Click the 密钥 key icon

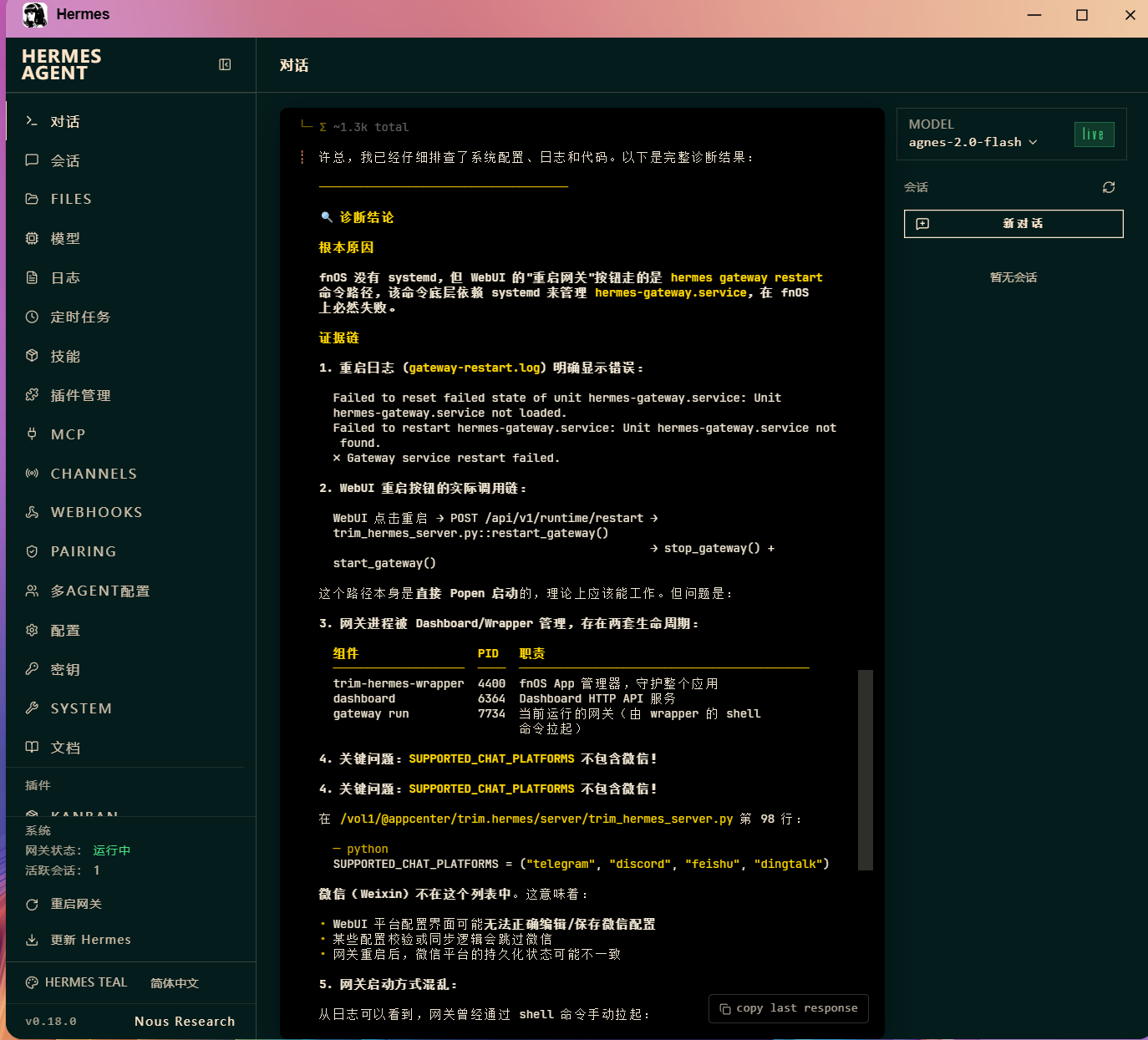pyautogui.click(x=32, y=668)
